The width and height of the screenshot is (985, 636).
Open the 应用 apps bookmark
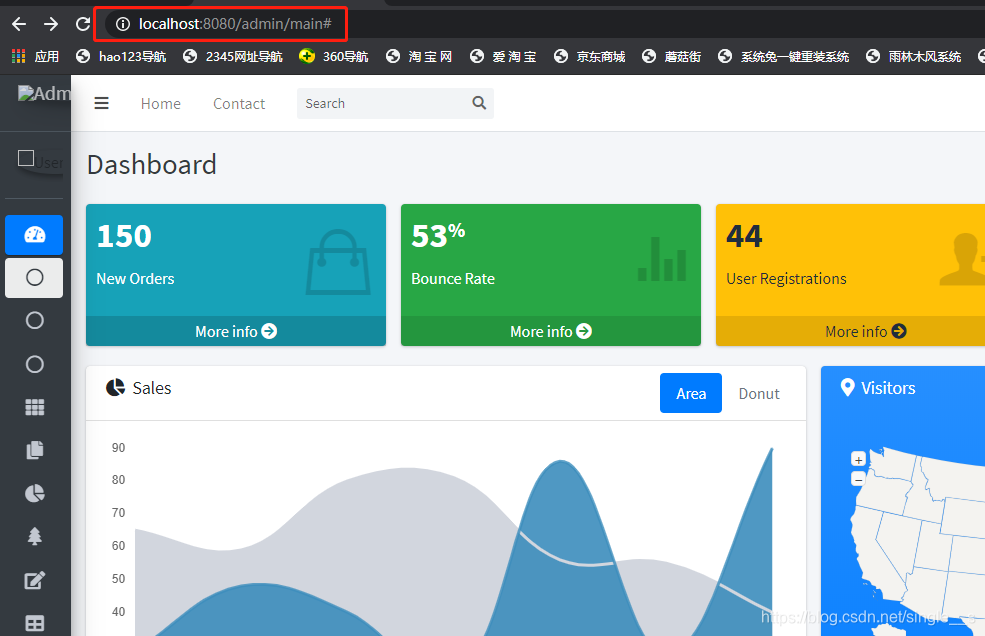[36, 57]
